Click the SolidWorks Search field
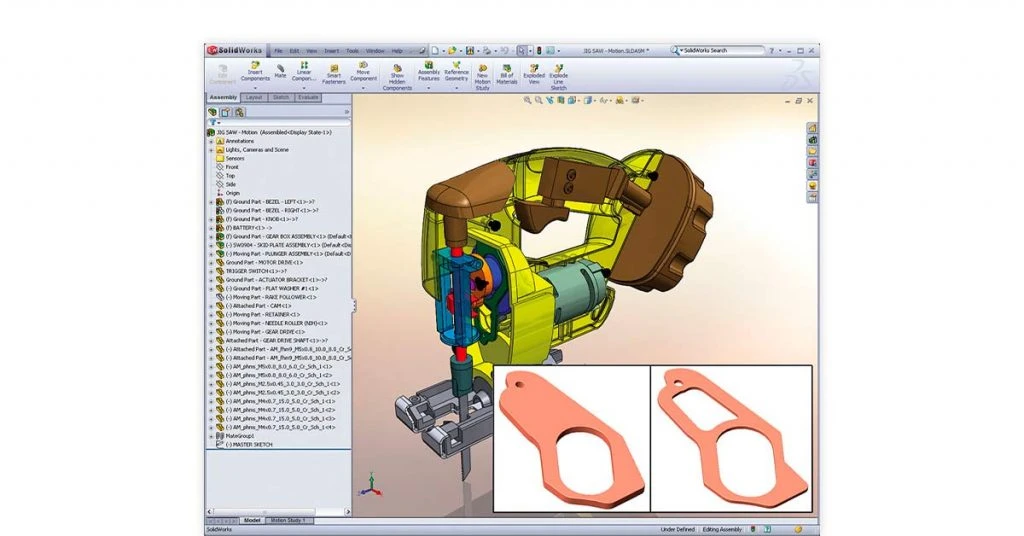The height and width of the screenshot is (536, 1024). (722, 50)
